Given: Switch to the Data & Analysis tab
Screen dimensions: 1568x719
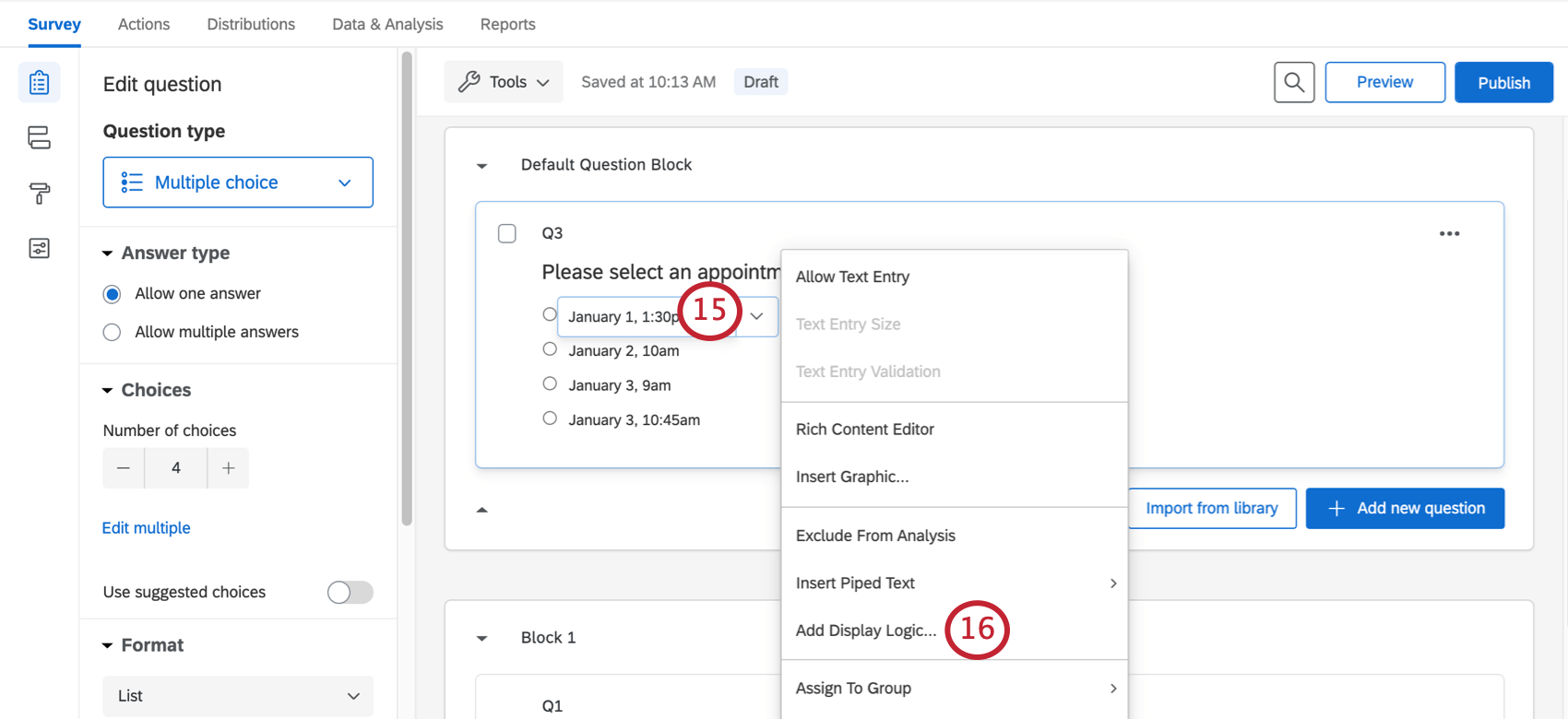Looking at the screenshot, I should [x=387, y=24].
